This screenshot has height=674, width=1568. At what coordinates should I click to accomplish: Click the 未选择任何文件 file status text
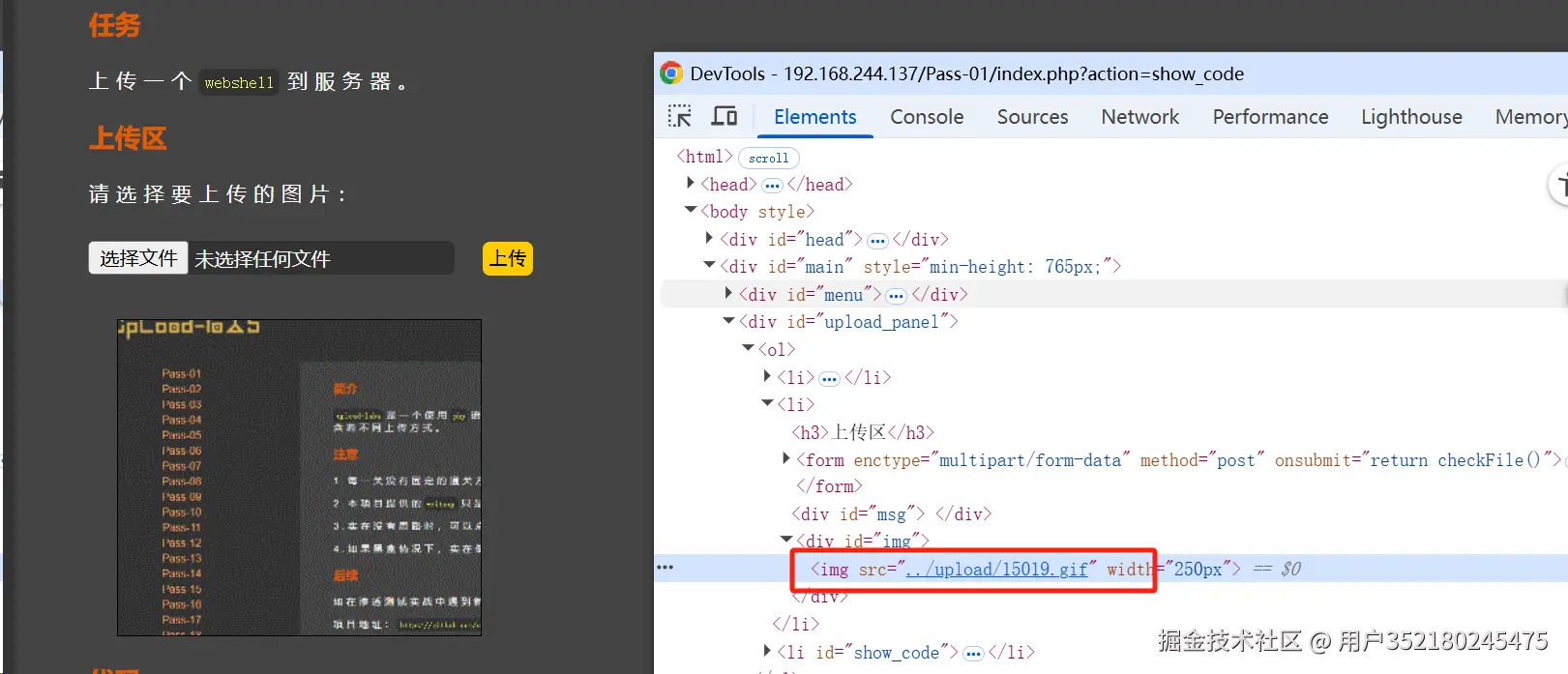tap(263, 259)
